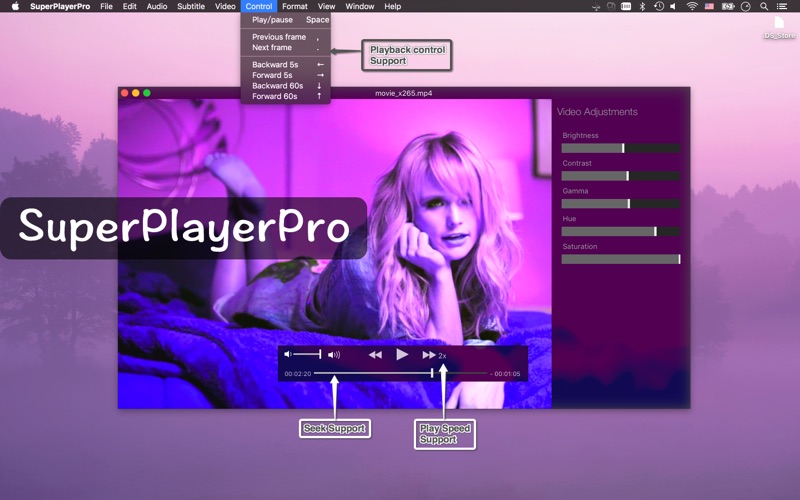This screenshot has height=500, width=800.
Task: Click the seek bar handle
Action: tap(432, 373)
